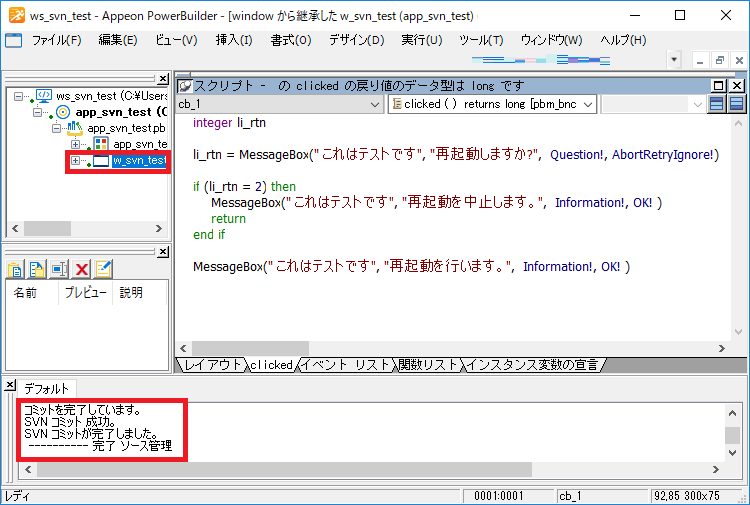Viewport: 750px width, 505px height.
Task: Click the workspace icon for ws_svn_test
Action: [44, 96]
